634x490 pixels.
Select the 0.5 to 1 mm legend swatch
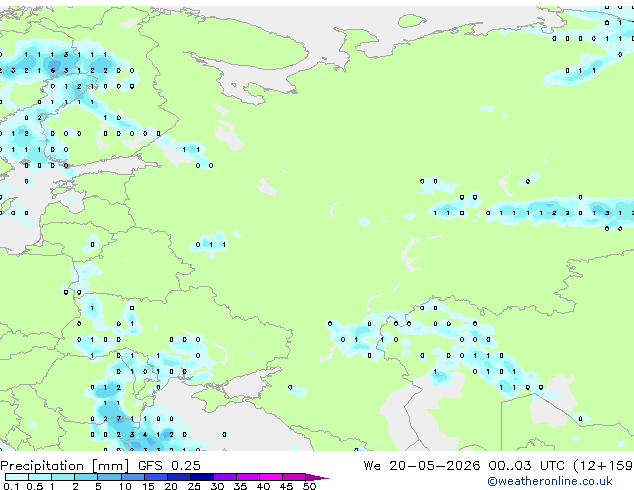tap(40, 477)
